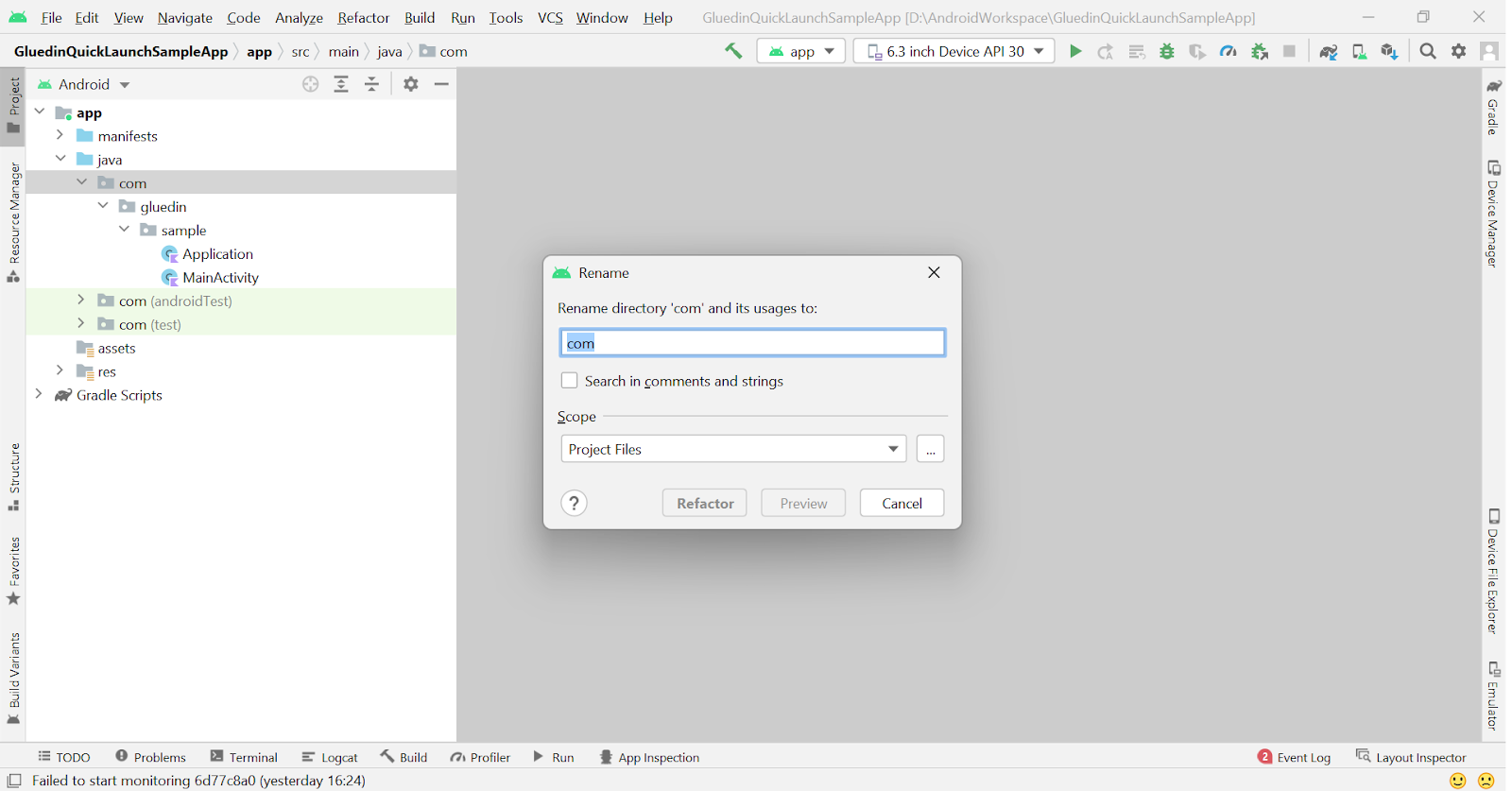Click the Make Project hammer icon
The image size is (1512, 791).
point(733,51)
